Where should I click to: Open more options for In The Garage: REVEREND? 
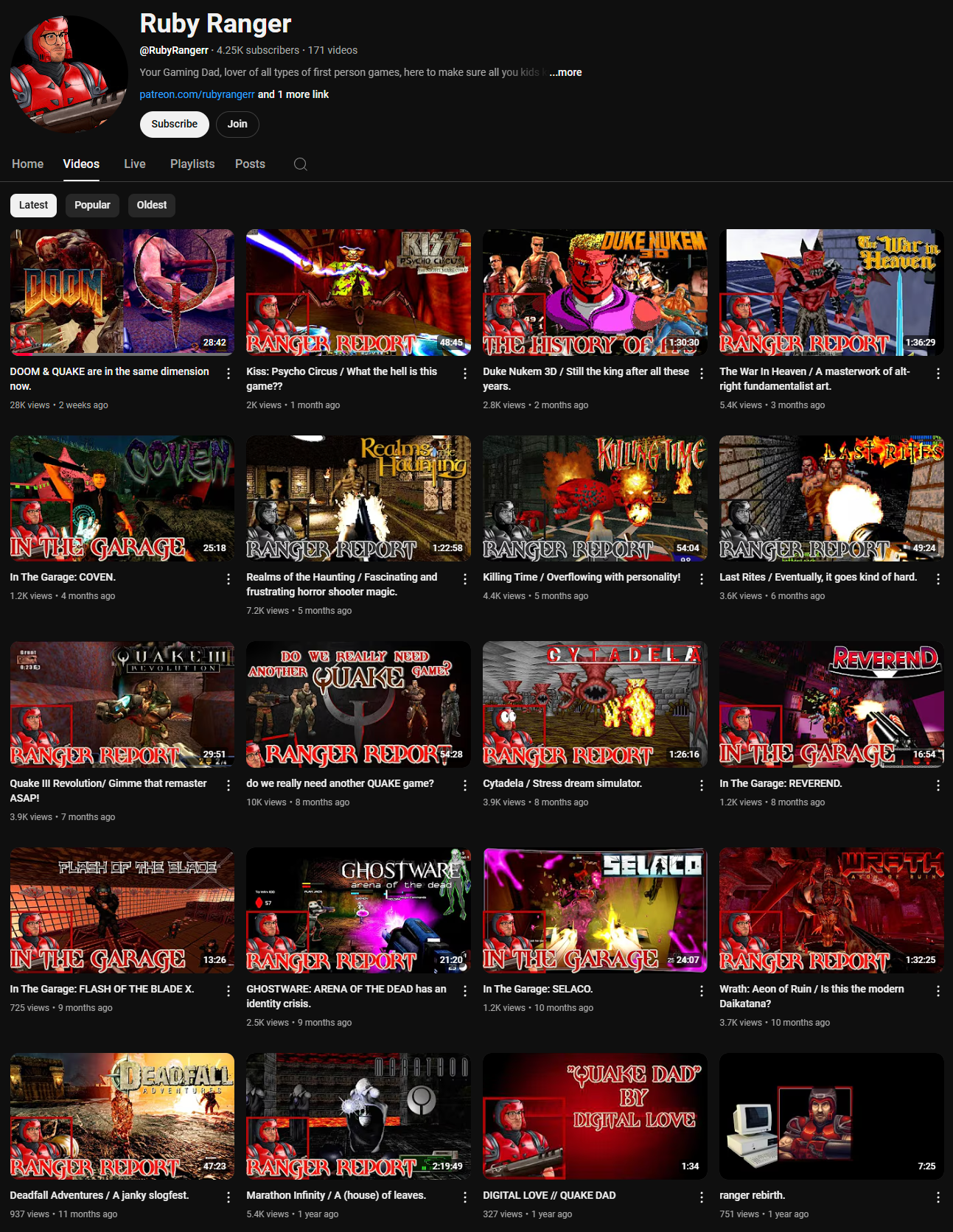pos(938,785)
